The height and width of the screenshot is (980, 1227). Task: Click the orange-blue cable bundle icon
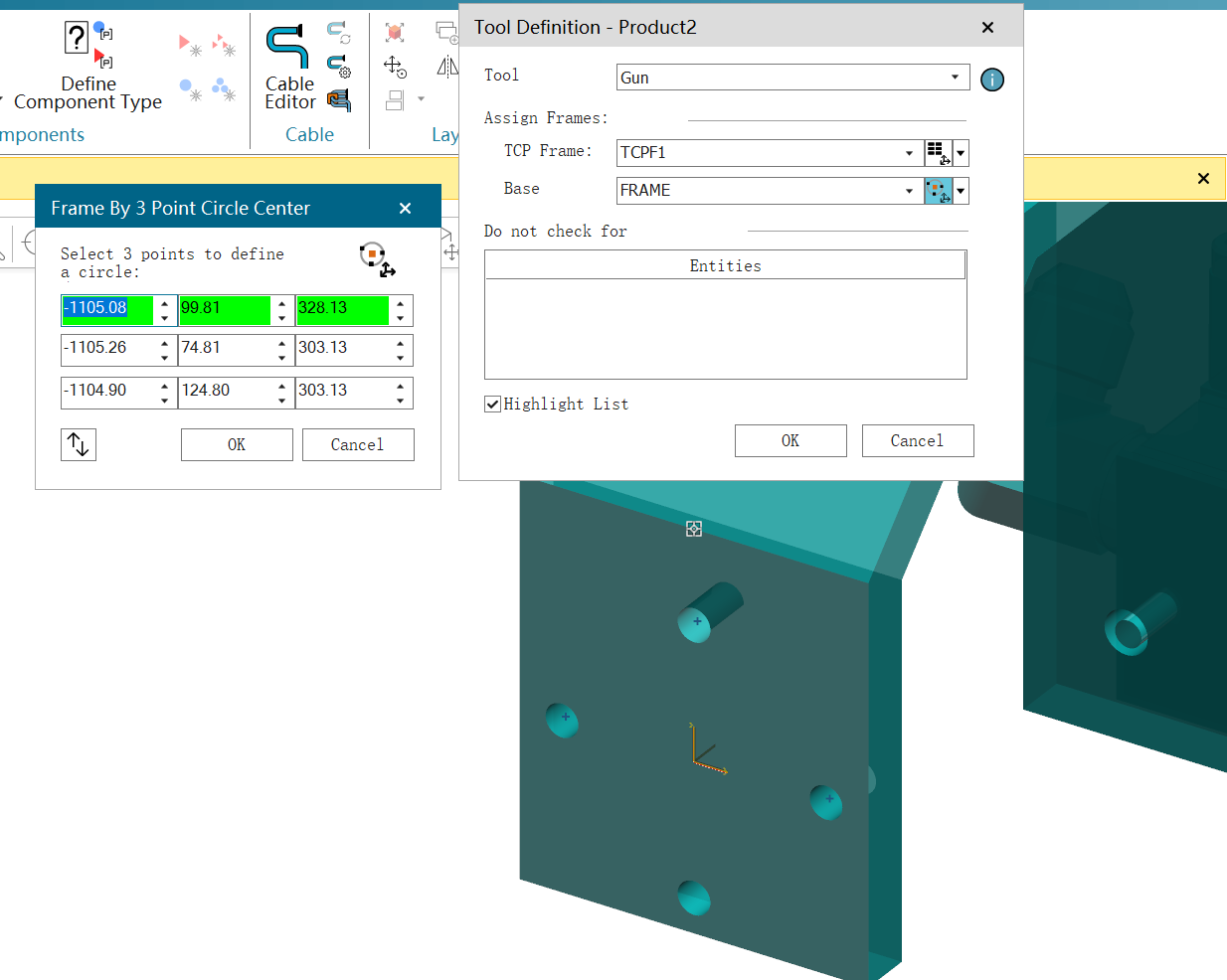click(339, 100)
